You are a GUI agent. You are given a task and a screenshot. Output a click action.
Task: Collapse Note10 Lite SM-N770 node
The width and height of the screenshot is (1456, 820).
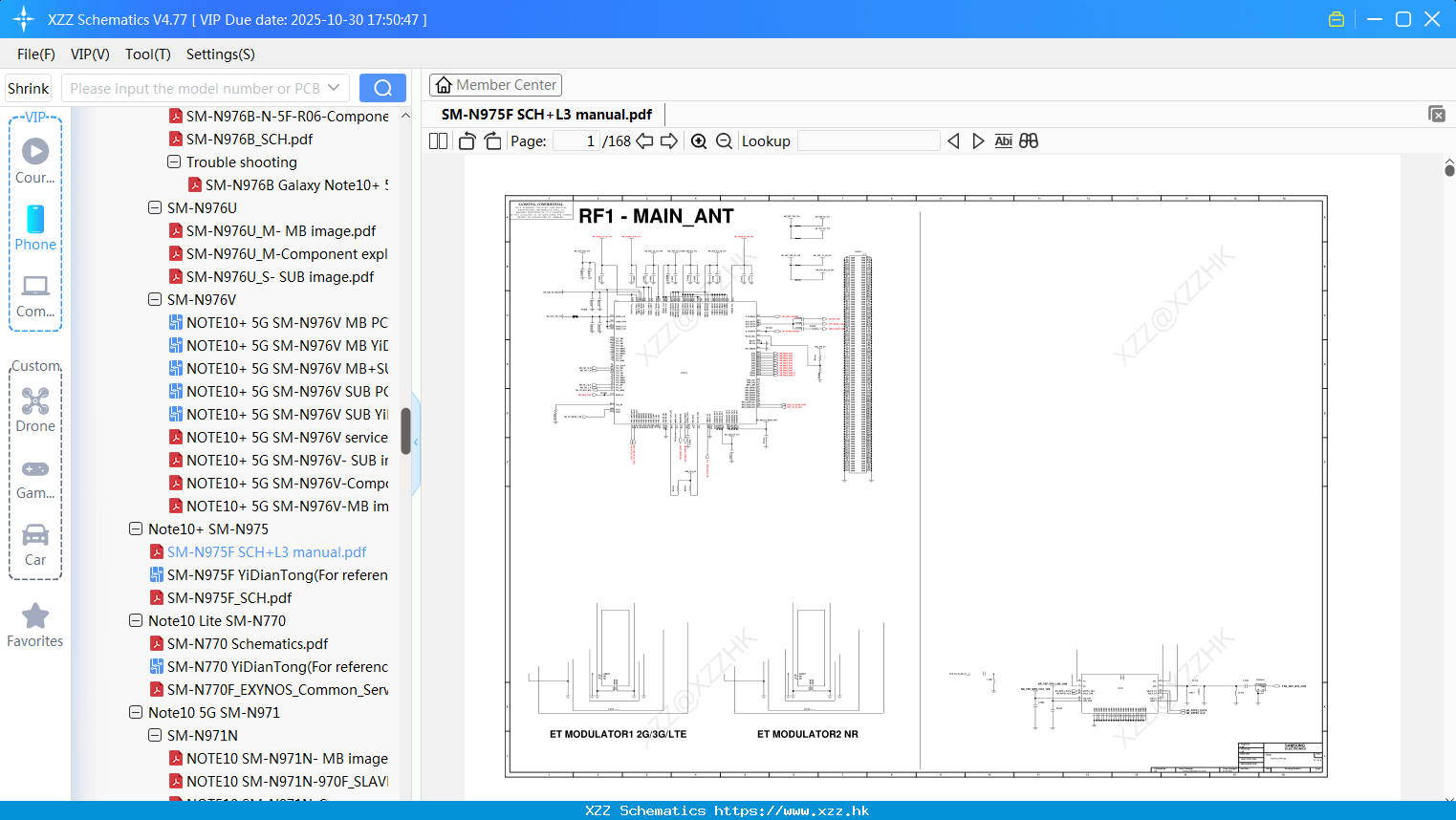tap(136, 621)
